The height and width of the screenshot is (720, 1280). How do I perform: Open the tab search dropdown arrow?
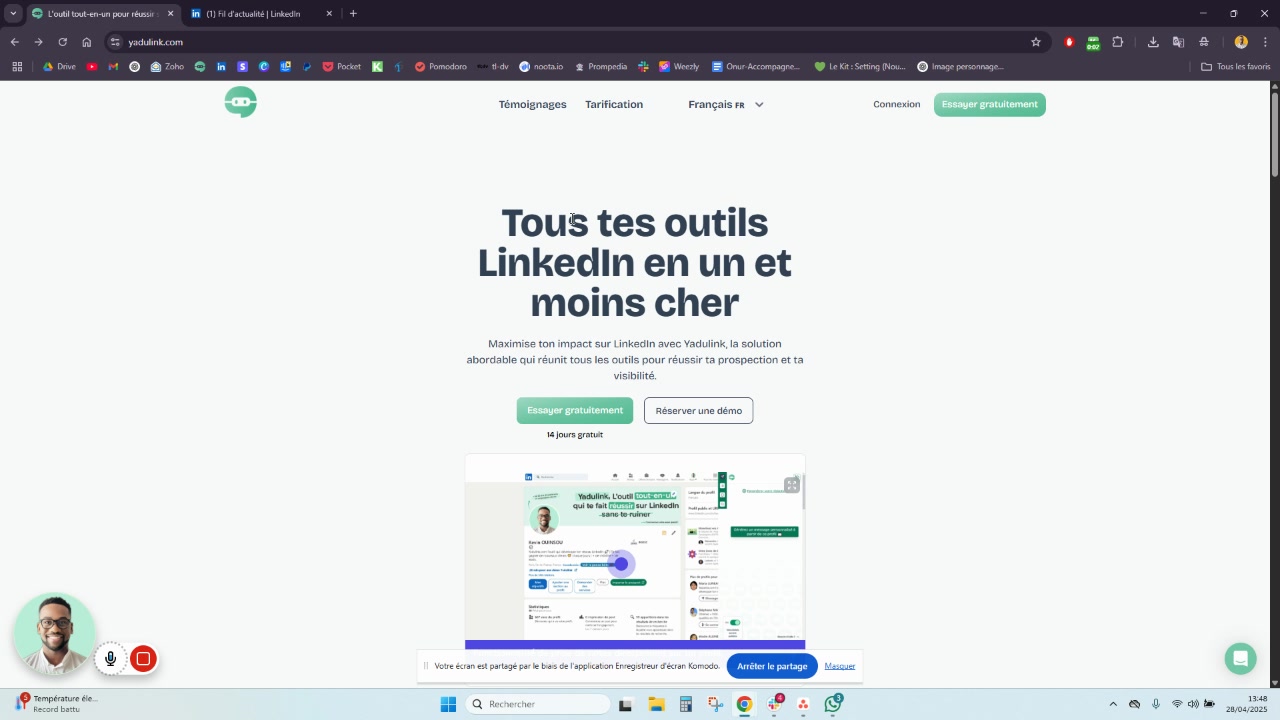click(x=13, y=14)
